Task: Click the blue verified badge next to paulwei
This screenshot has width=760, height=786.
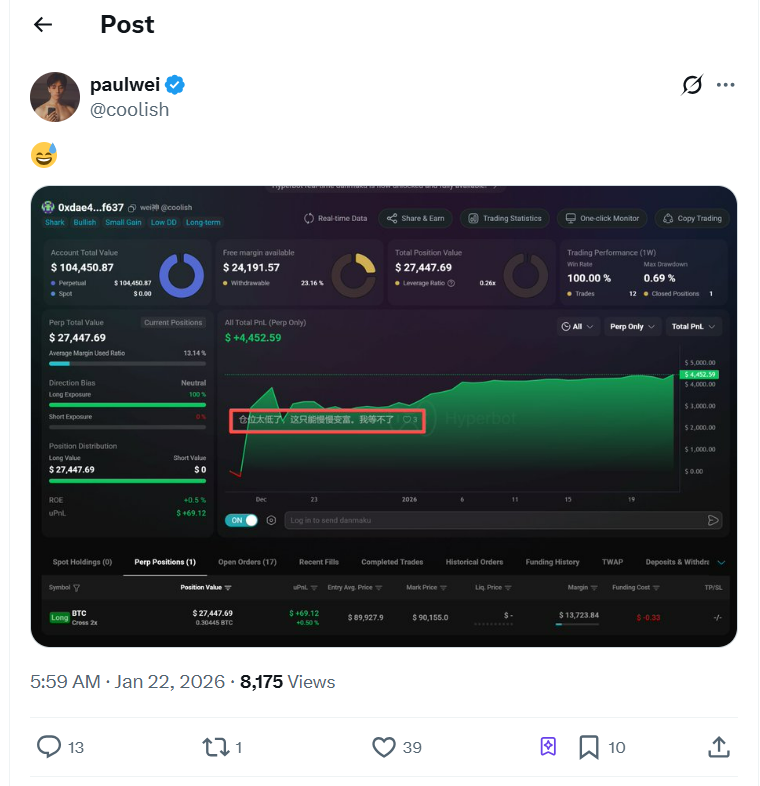Action: (174, 84)
